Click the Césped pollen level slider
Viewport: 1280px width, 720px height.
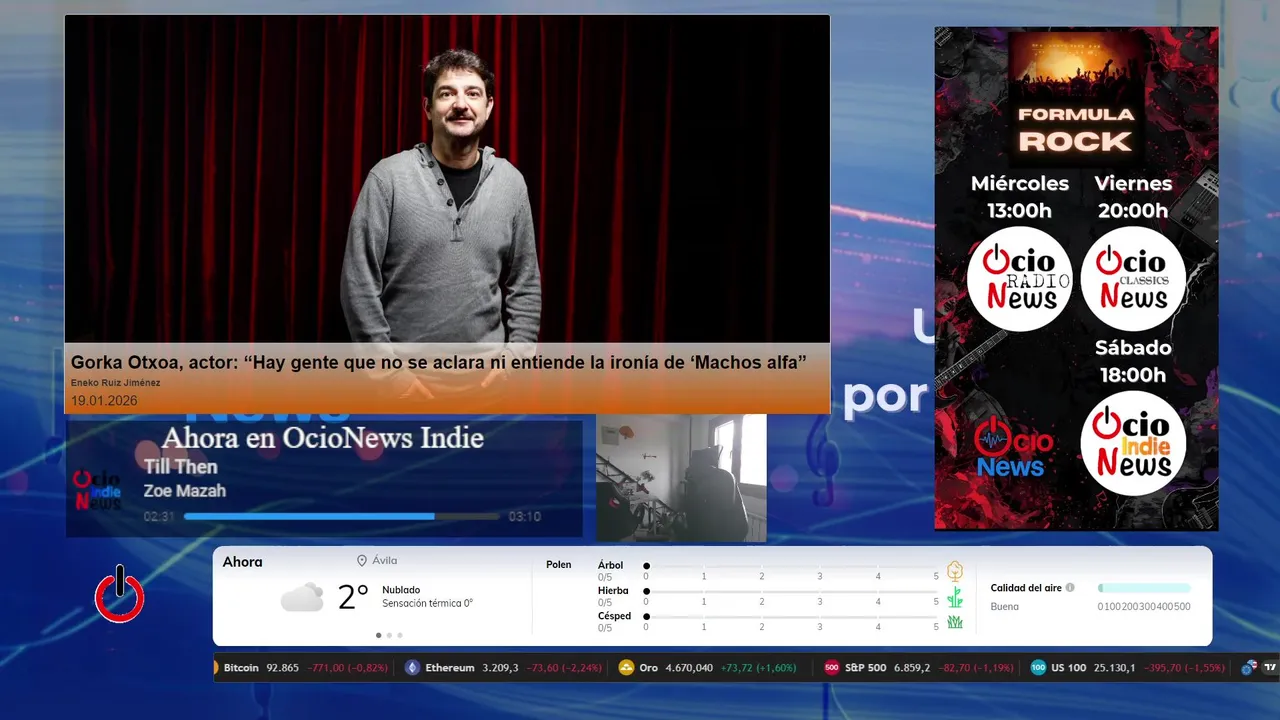[791, 616]
